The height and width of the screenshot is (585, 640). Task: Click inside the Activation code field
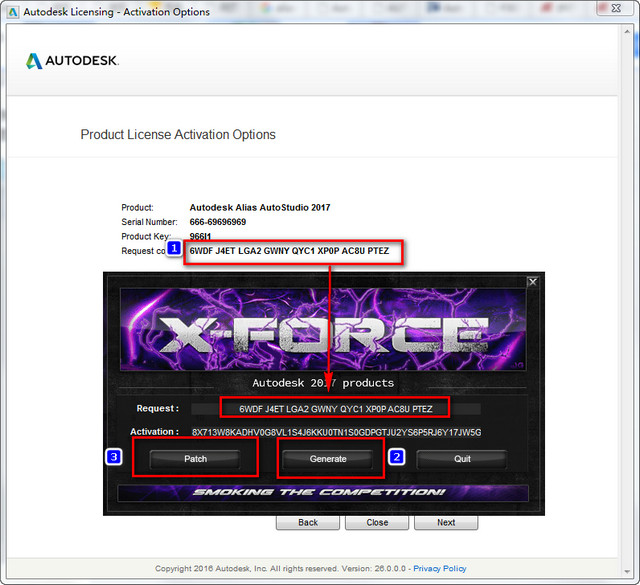point(336,432)
